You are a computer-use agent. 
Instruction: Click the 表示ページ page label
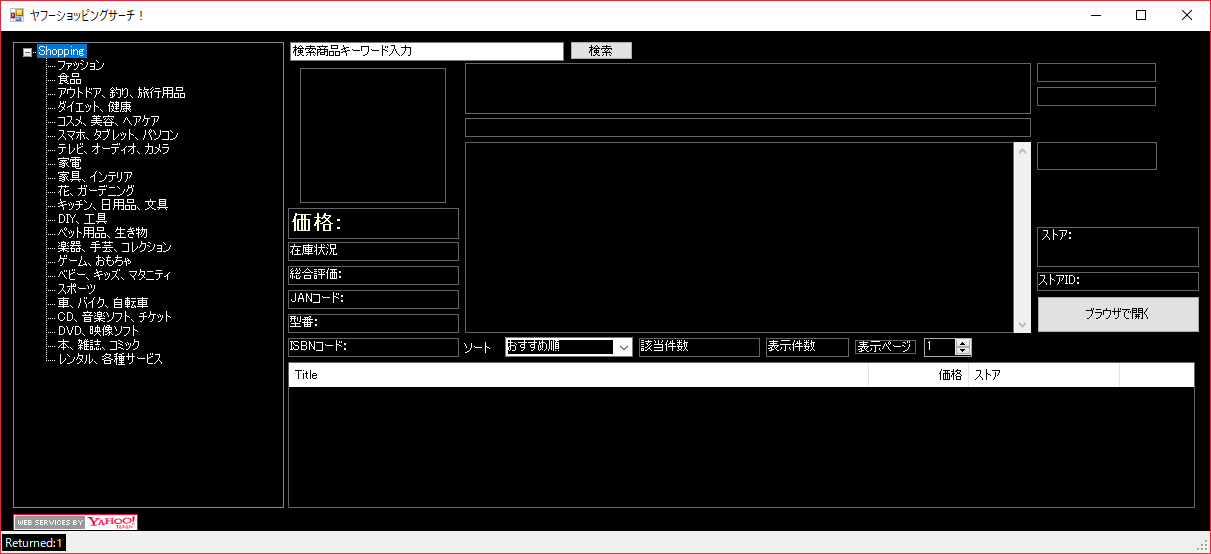point(885,347)
